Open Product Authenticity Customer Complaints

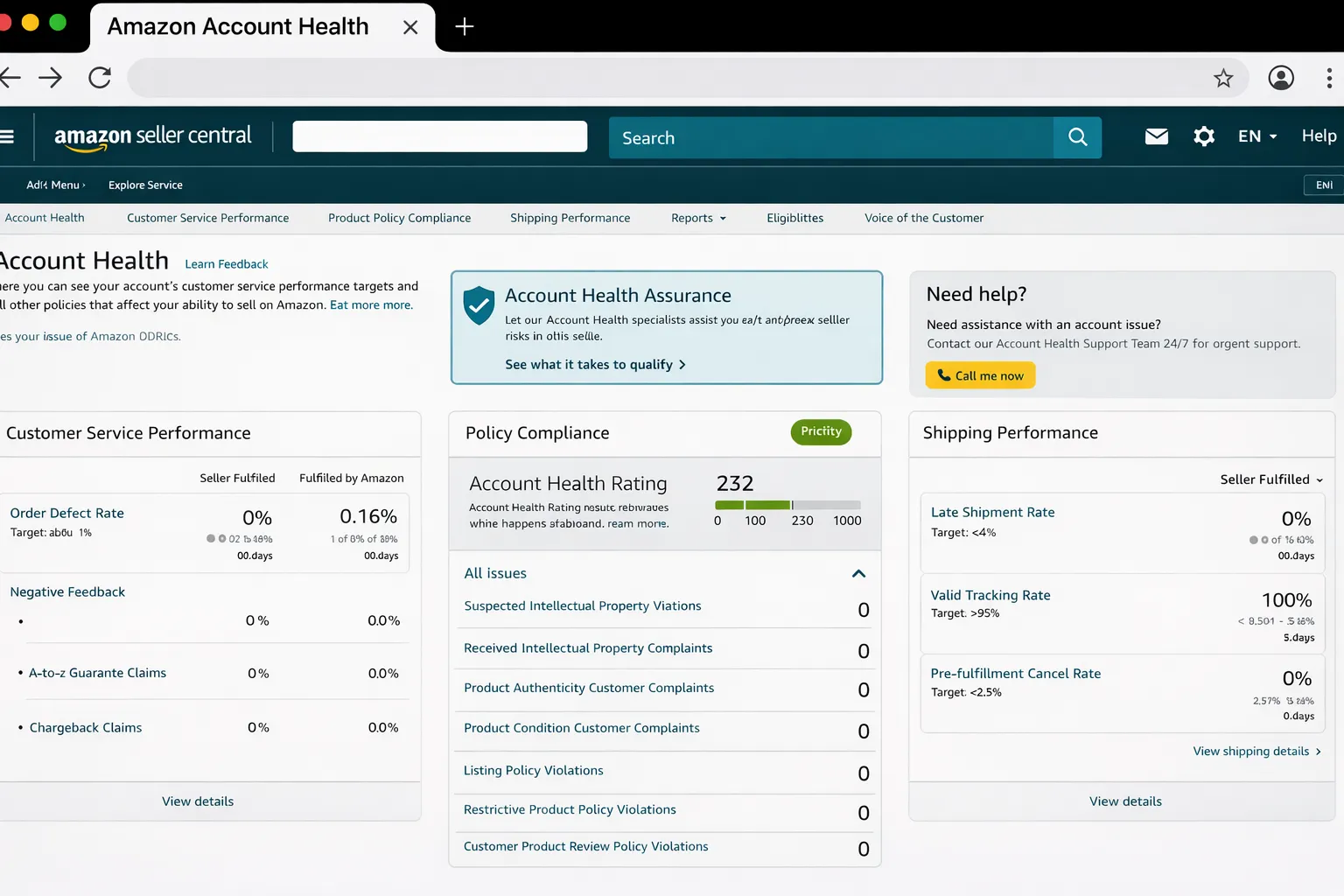[x=589, y=689]
